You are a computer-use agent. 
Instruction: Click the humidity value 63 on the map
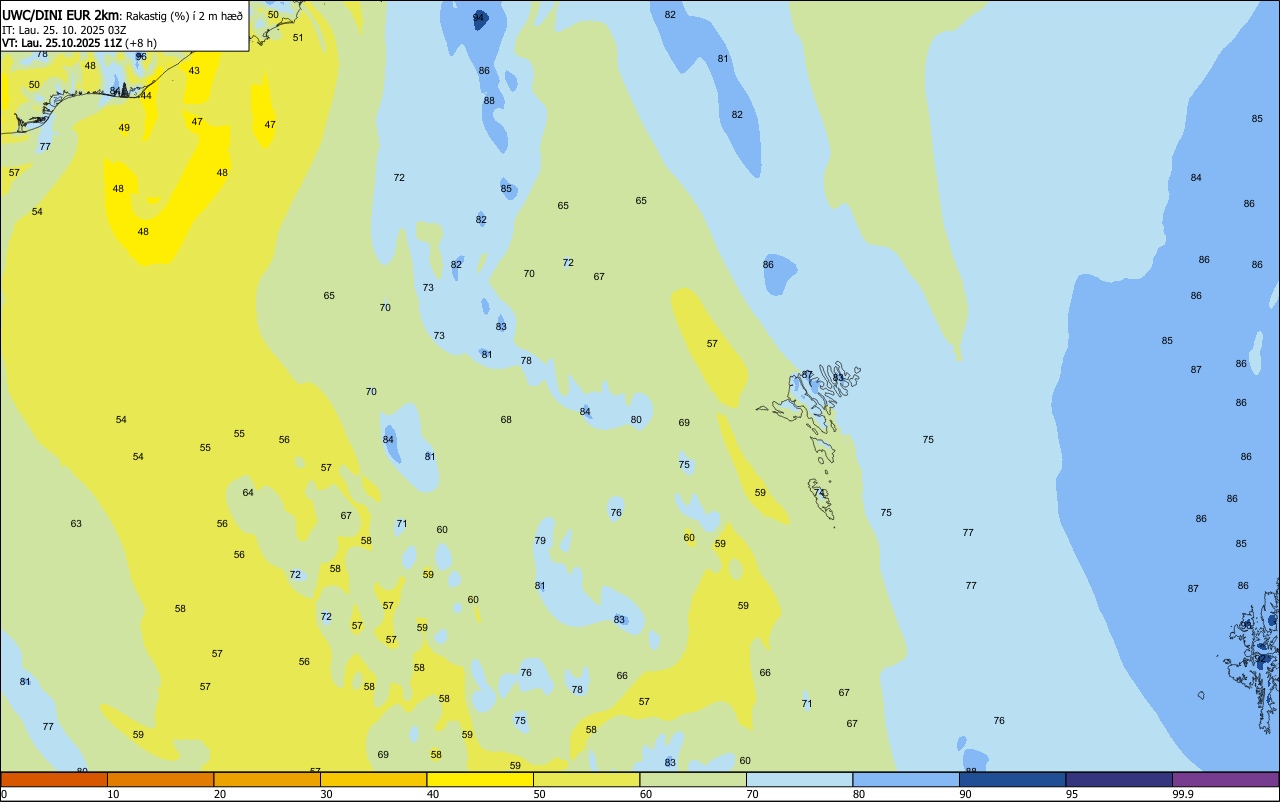coord(76,523)
